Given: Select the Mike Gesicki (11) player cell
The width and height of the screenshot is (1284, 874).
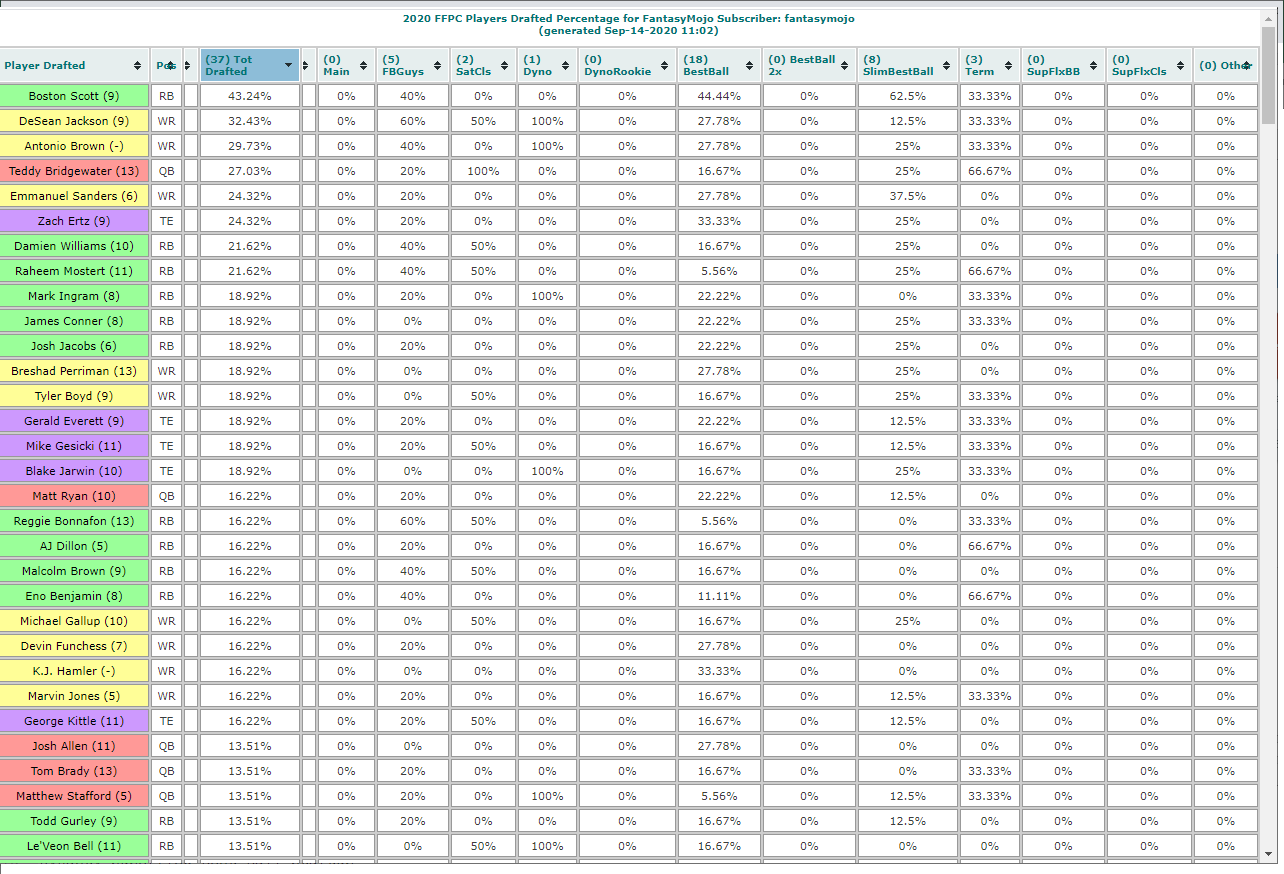Looking at the screenshot, I should [74, 446].
